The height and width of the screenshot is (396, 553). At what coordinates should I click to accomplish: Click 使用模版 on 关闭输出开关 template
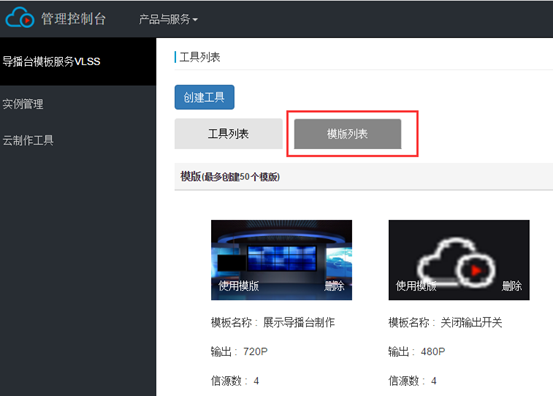click(x=416, y=286)
